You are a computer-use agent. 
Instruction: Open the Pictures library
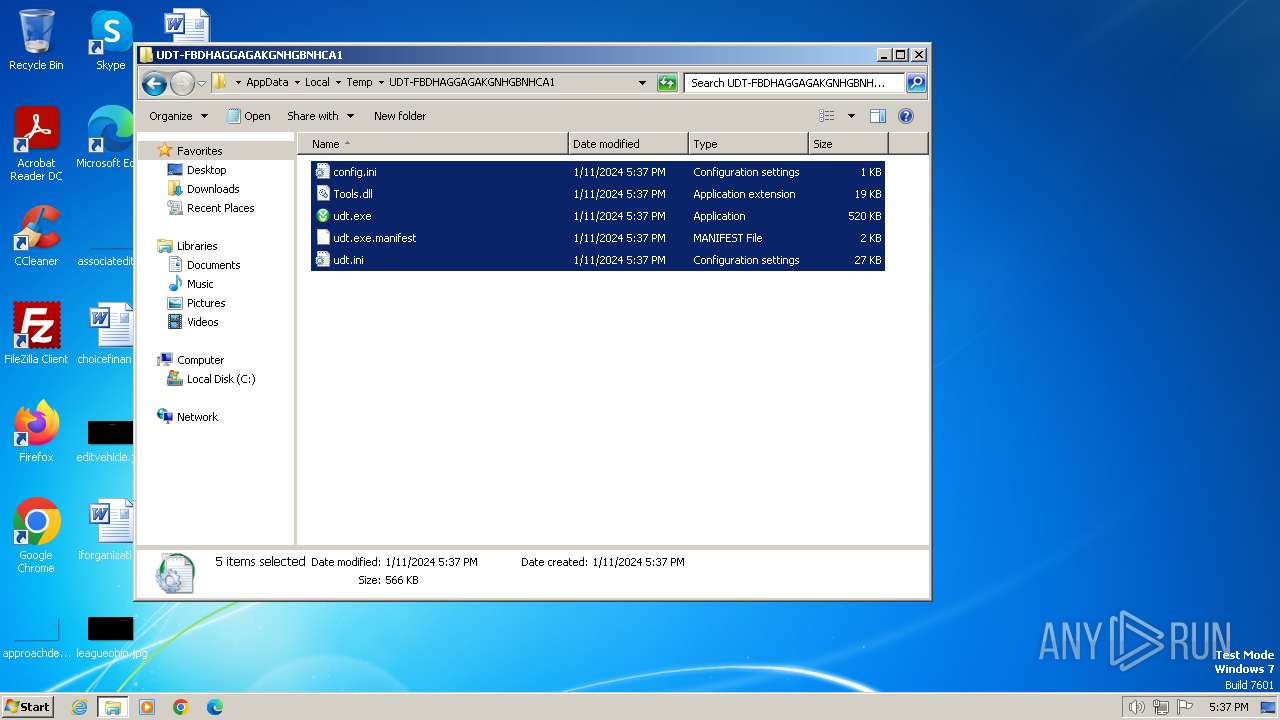click(x=206, y=303)
